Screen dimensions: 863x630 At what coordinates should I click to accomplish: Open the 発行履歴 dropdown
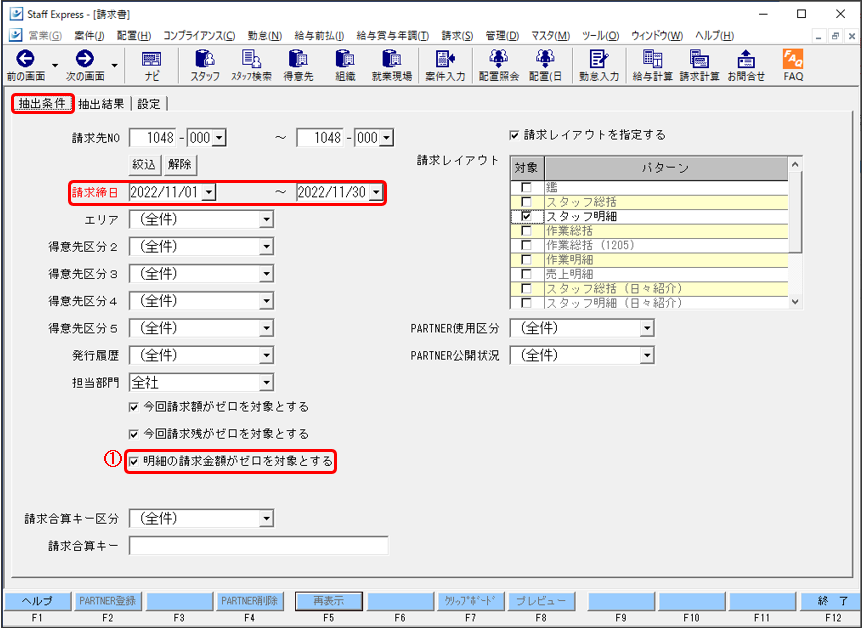coord(266,355)
